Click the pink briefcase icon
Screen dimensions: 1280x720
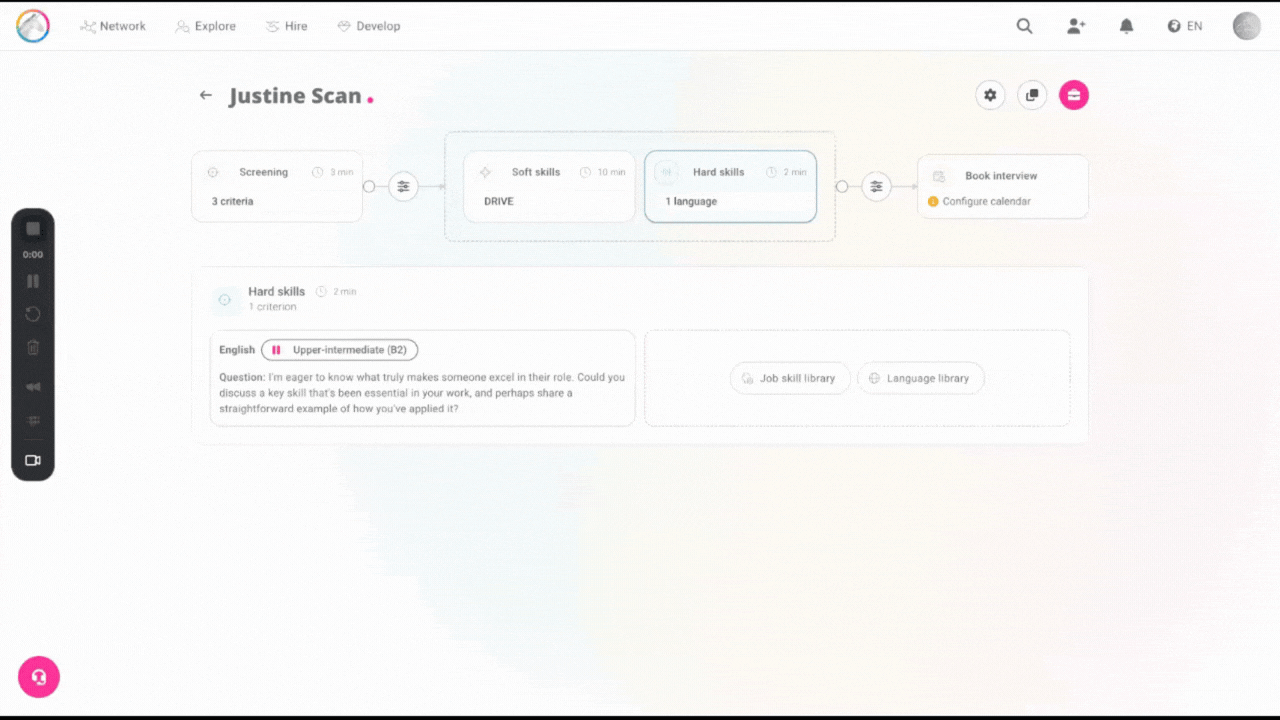[x=1074, y=95]
